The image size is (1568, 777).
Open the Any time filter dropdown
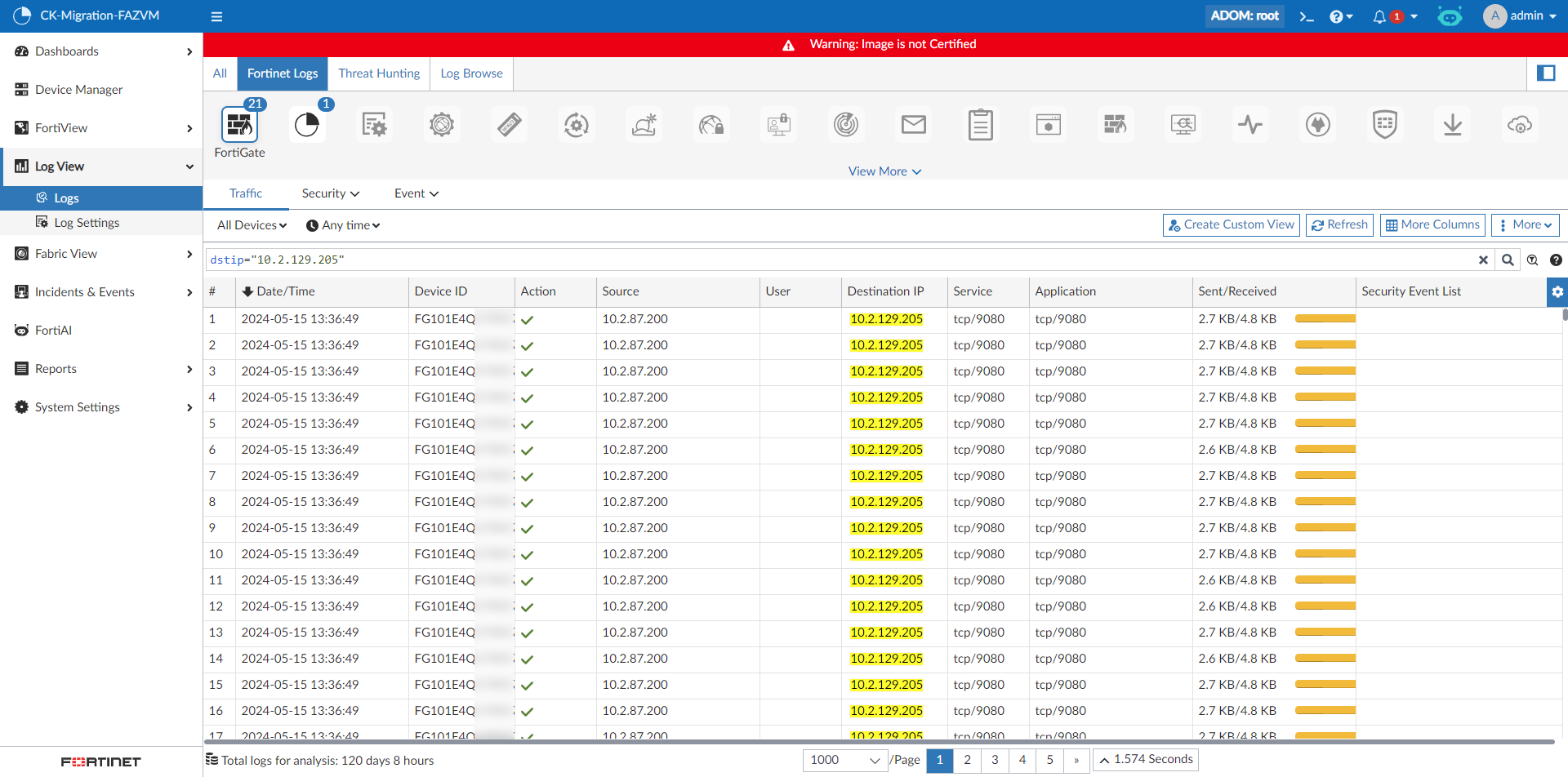[342, 225]
